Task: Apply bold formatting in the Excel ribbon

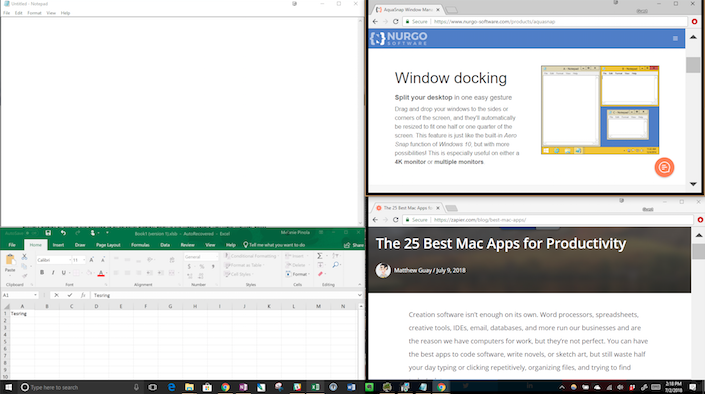Action: click(42, 273)
